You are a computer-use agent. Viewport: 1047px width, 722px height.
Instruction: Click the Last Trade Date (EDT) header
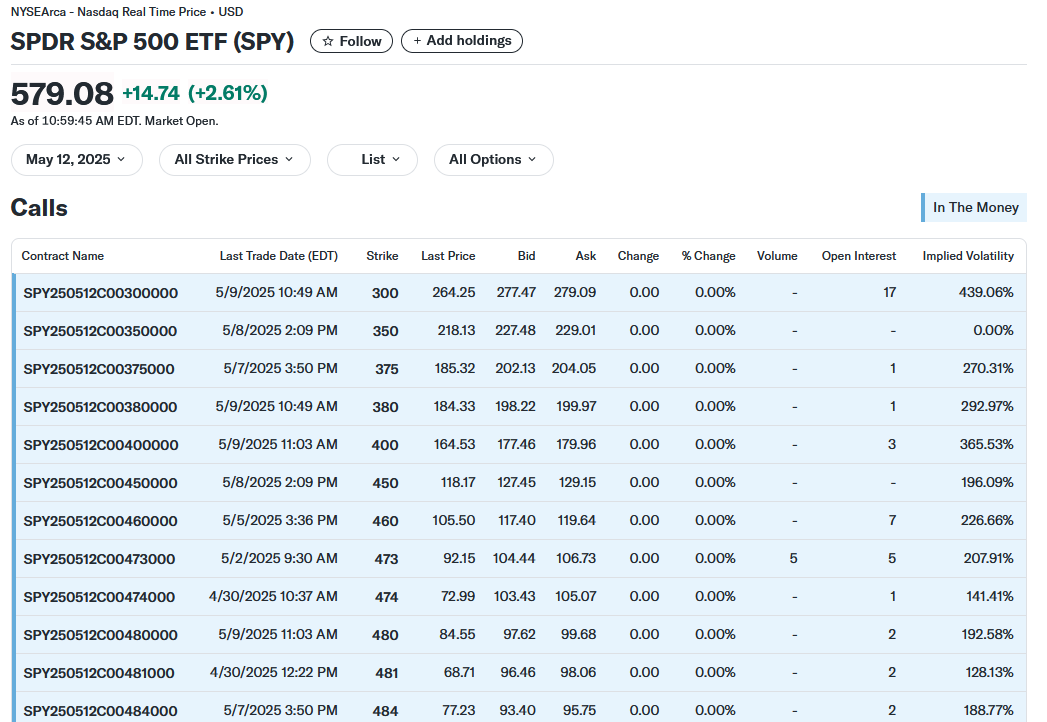(278, 256)
